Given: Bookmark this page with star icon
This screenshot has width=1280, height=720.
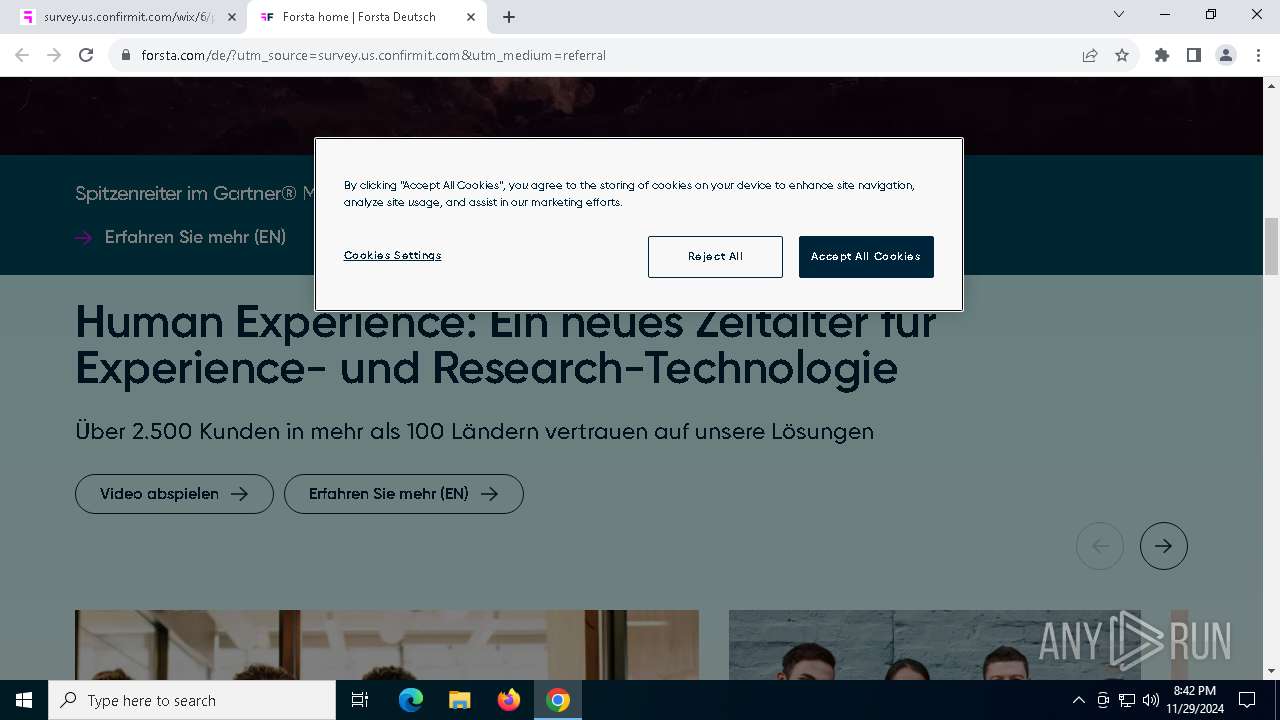Looking at the screenshot, I should coord(1122,55).
